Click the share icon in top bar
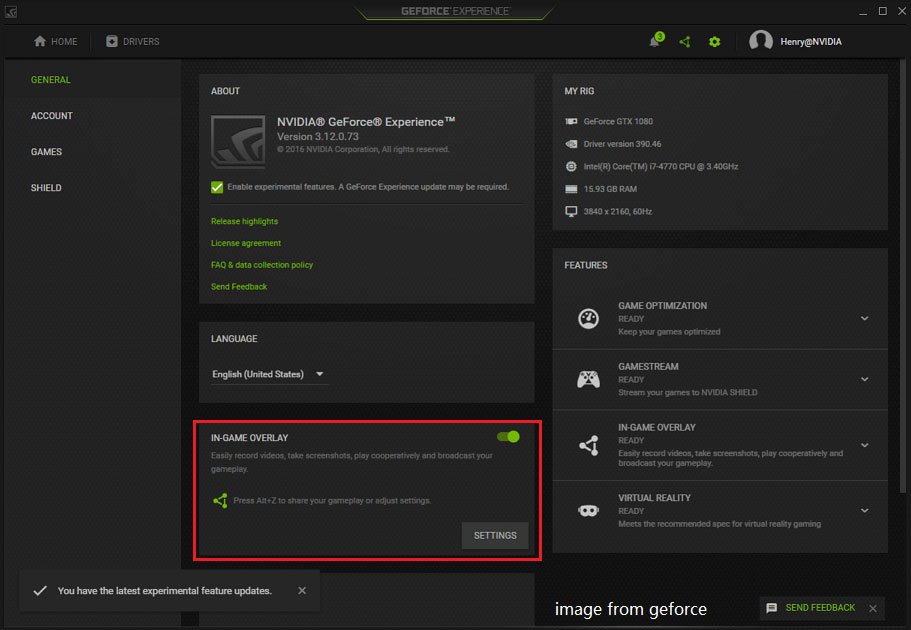This screenshot has width=911, height=630. click(x=685, y=41)
